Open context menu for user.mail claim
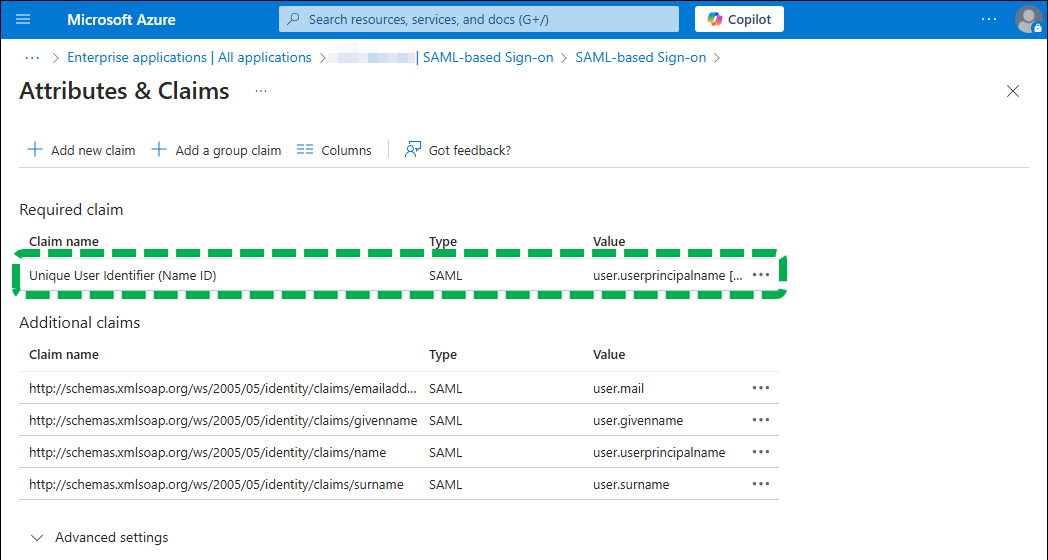The image size is (1048, 560). pyautogui.click(x=761, y=388)
